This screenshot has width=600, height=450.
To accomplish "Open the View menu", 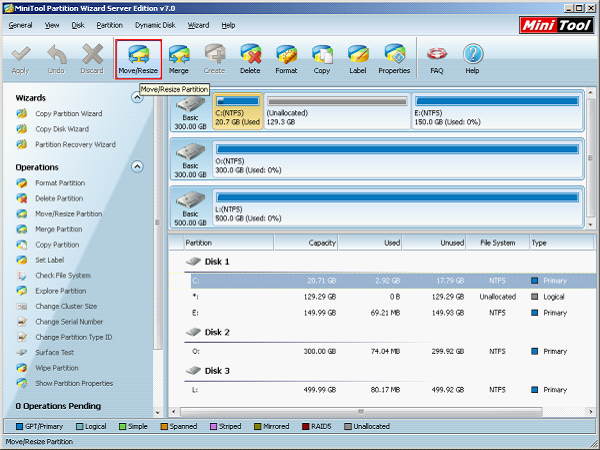I will 52,25.
